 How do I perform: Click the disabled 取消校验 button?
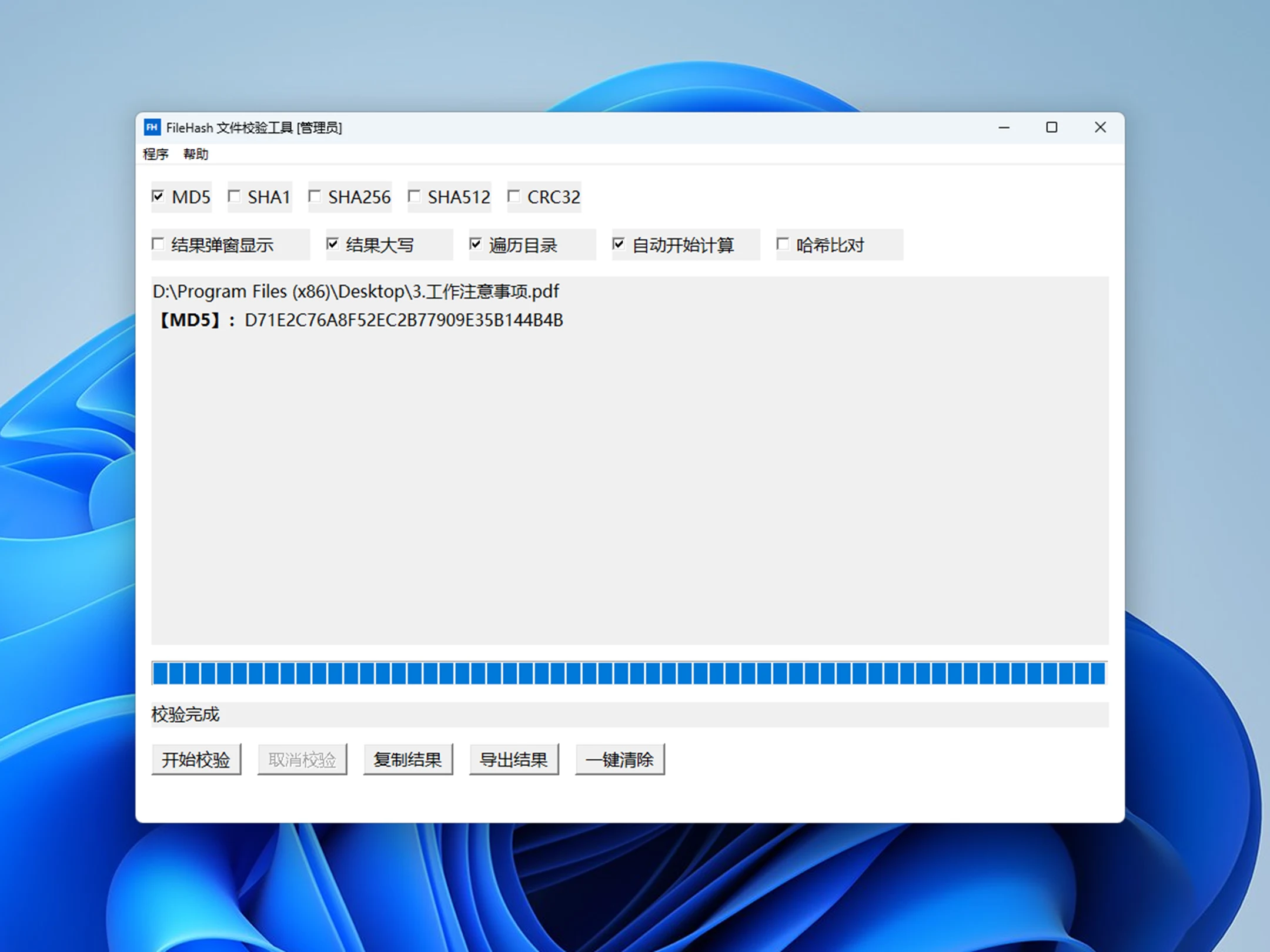[302, 760]
